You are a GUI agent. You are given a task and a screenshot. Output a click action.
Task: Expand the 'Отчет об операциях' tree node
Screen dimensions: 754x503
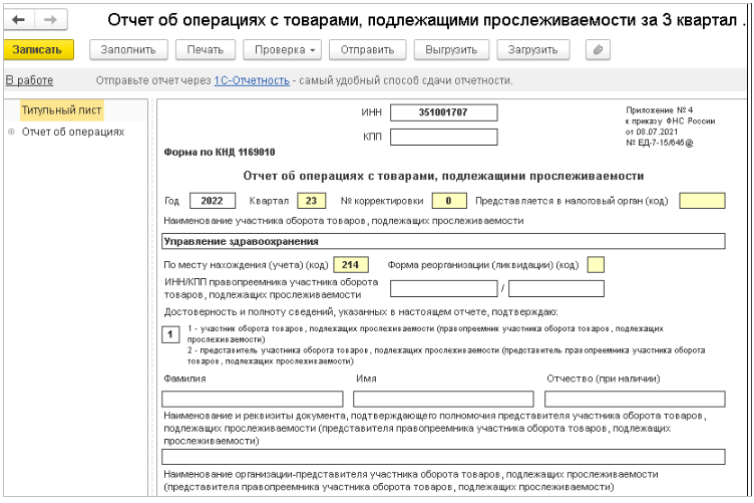11,131
